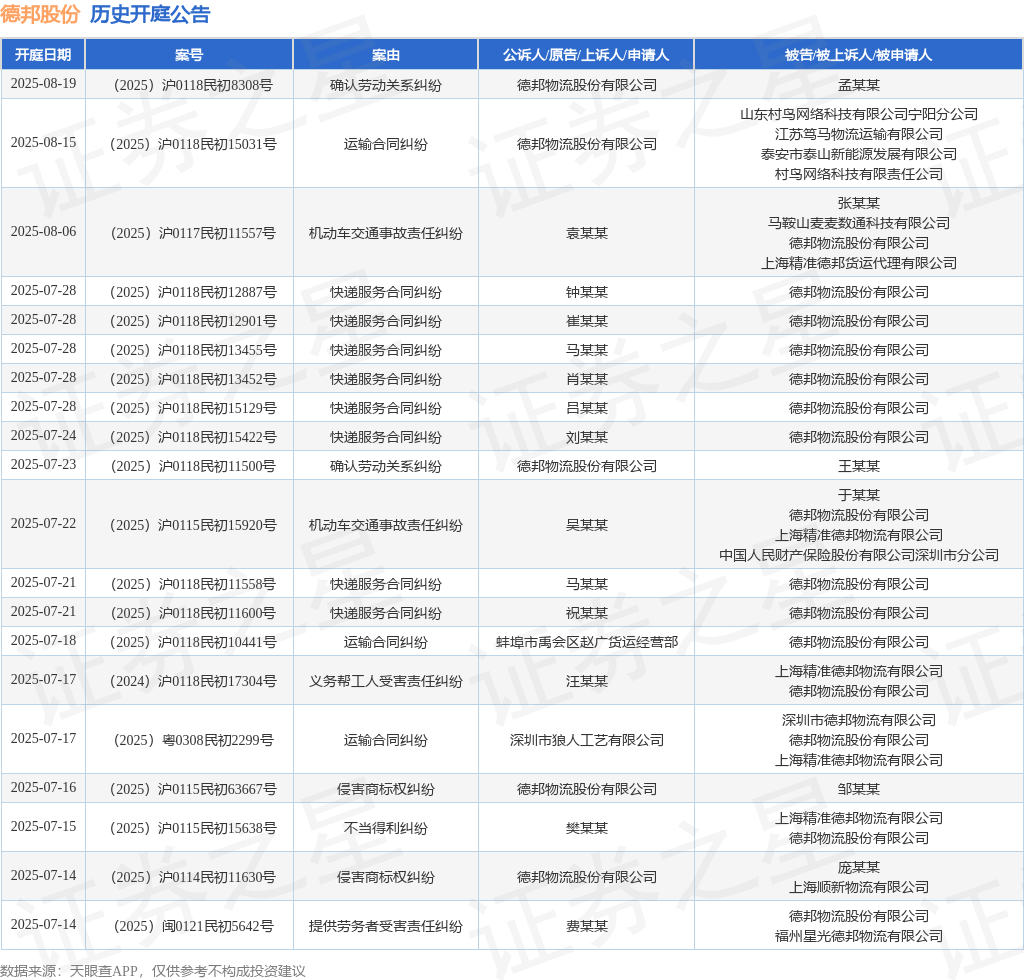
Task: Click plaintiff 吕某某
Action: pos(586,408)
